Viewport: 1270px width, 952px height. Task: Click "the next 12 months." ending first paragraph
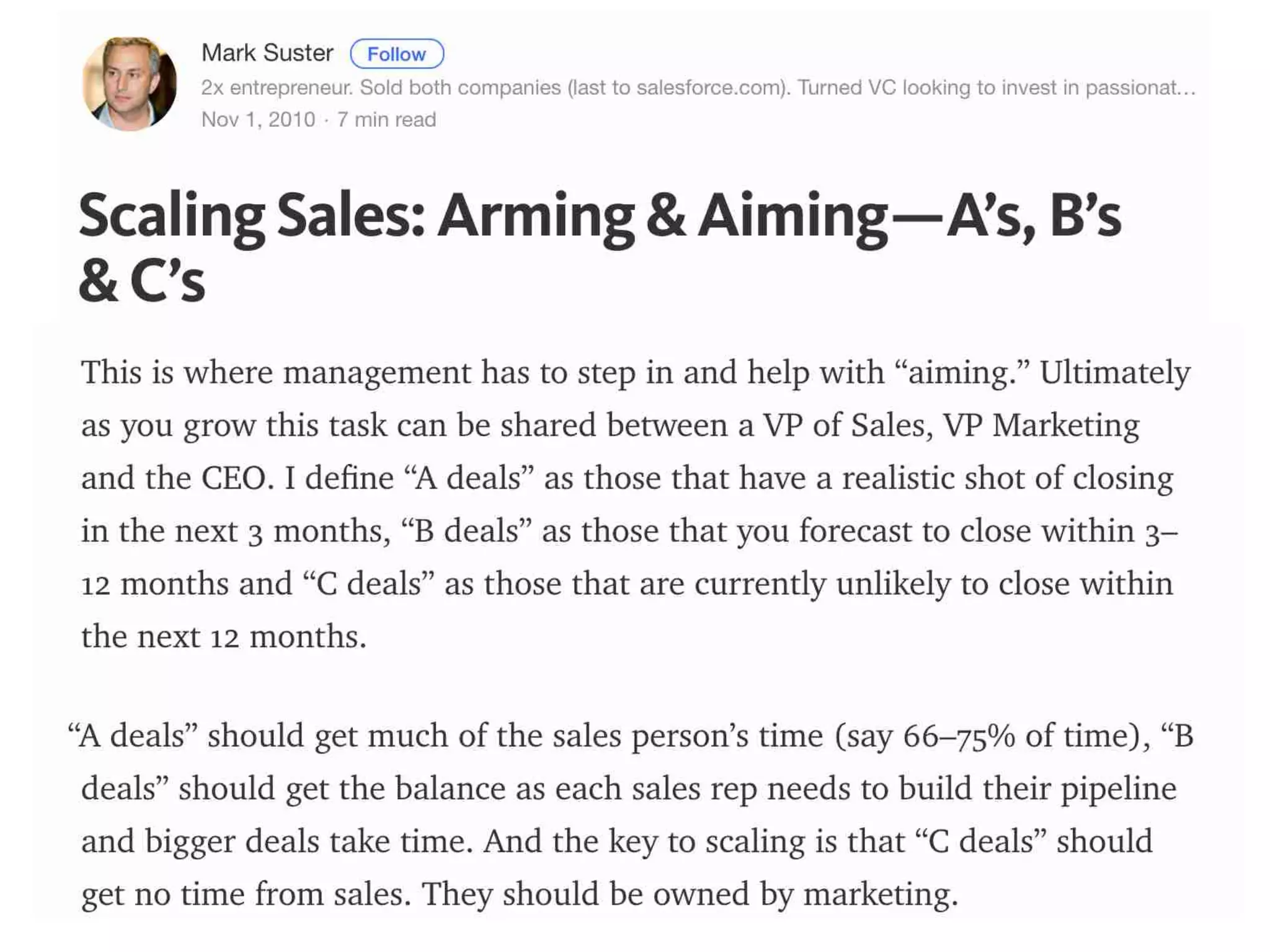224,637
